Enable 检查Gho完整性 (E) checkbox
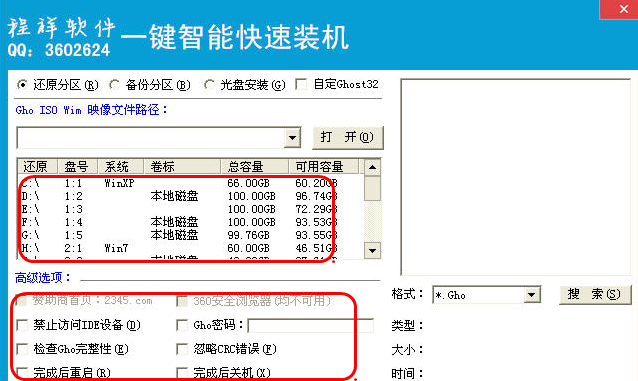This screenshot has width=638, height=381. pyautogui.click(x=22, y=349)
